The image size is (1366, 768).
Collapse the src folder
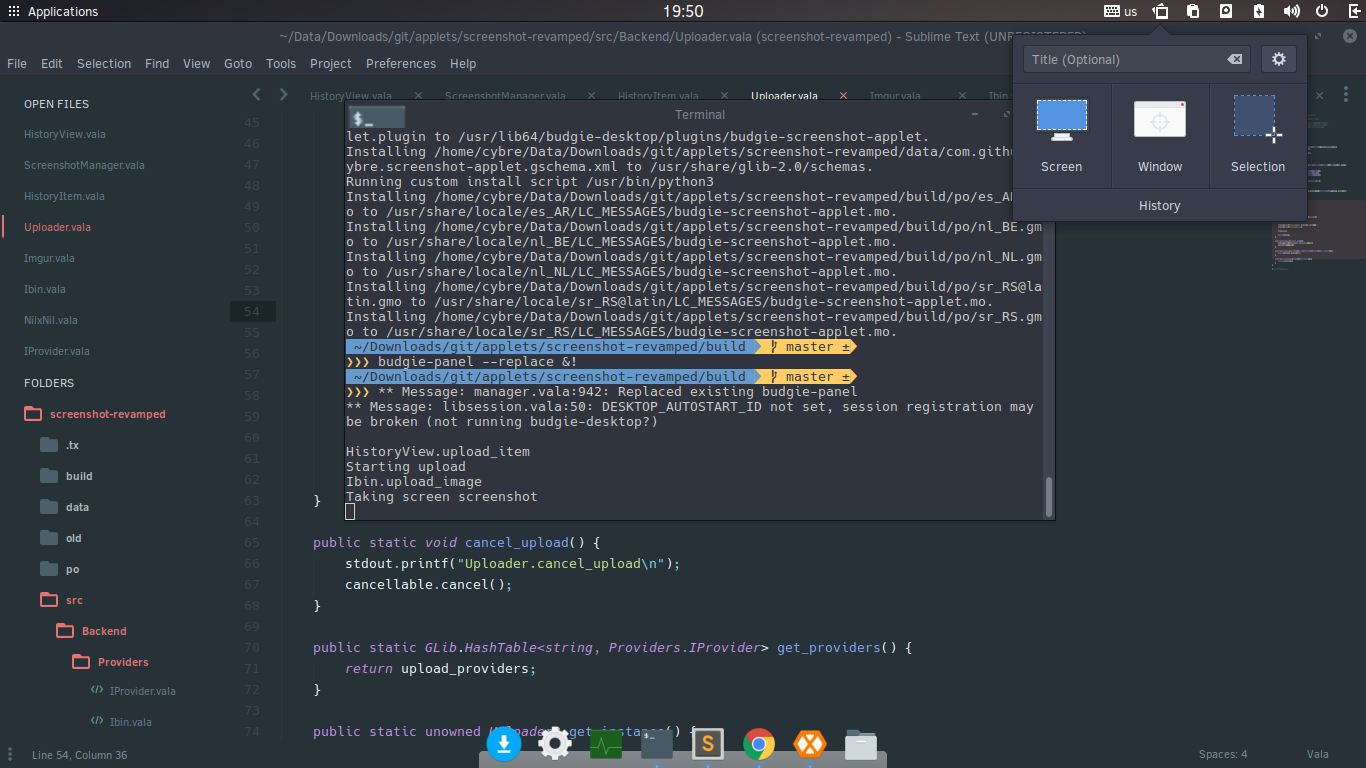coord(49,600)
